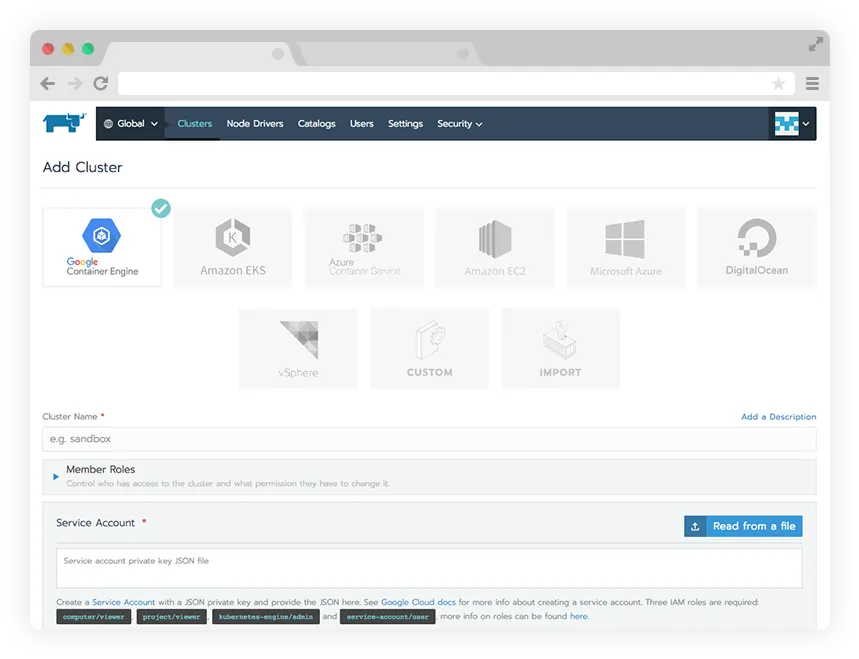
Task: Click the service-account/user role tag
Action: click(x=387, y=617)
